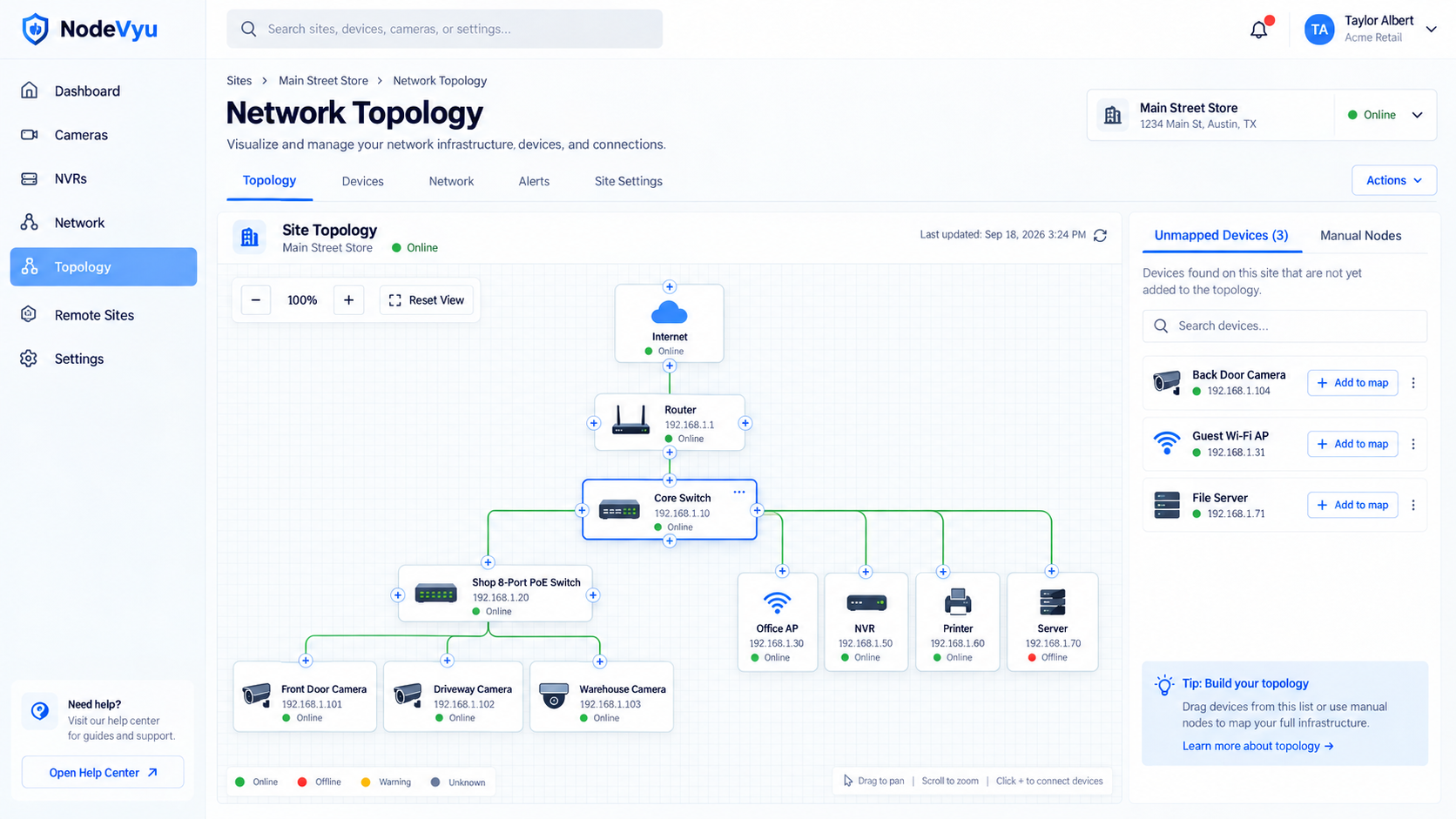
Task: Select the Internet cloud node
Action: 669,323
